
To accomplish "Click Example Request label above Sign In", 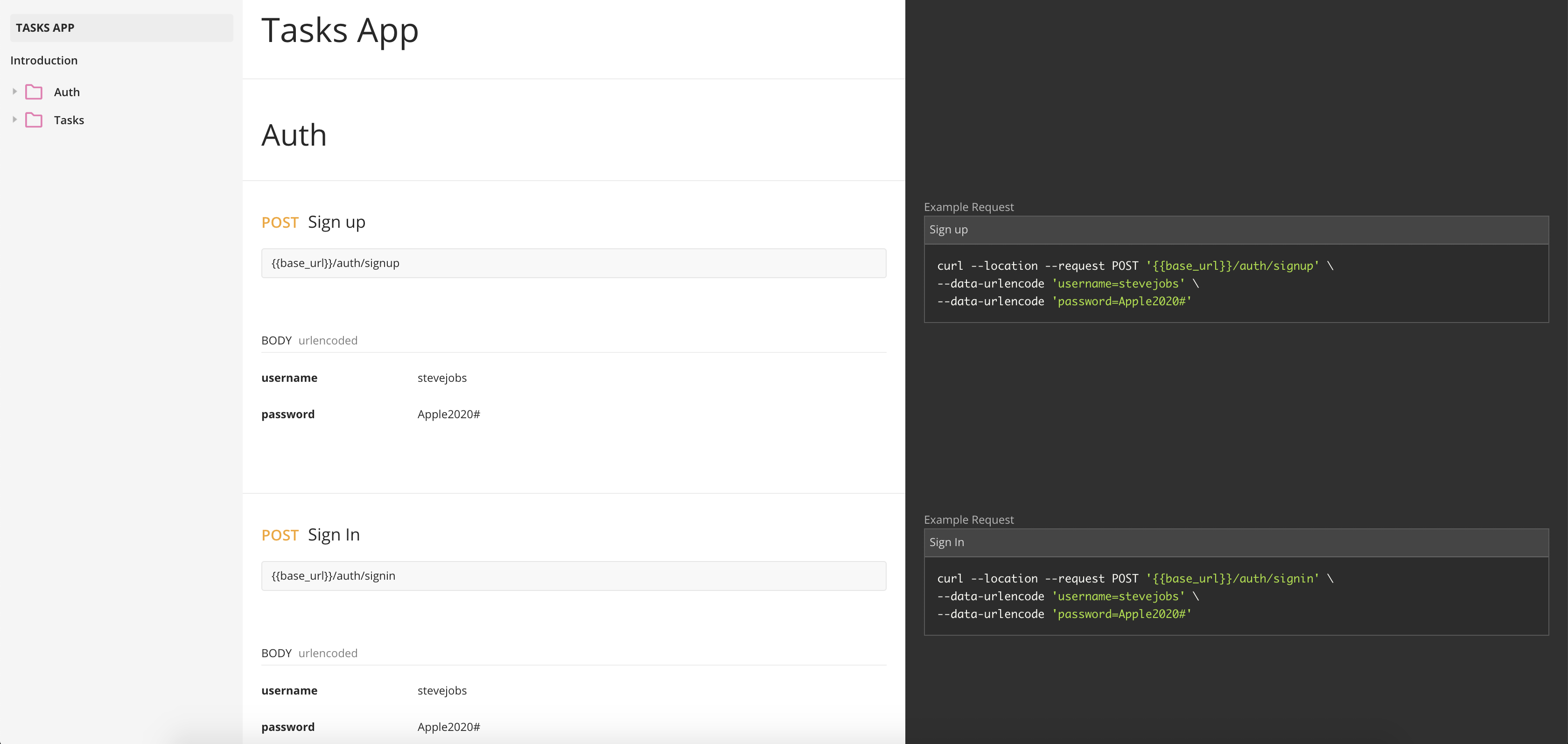I will point(969,520).
